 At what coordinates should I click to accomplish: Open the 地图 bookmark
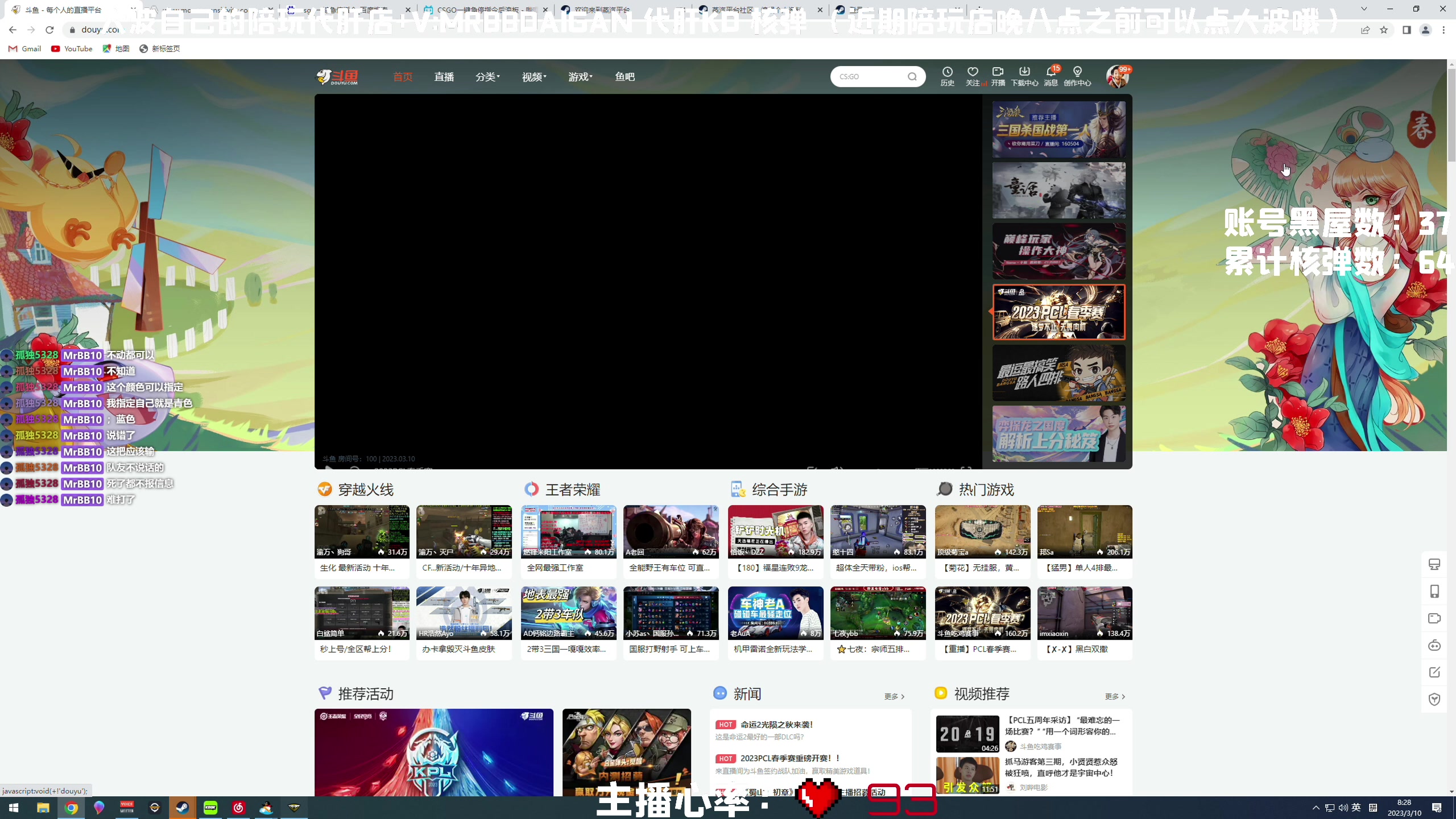click(x=116, y=49)
